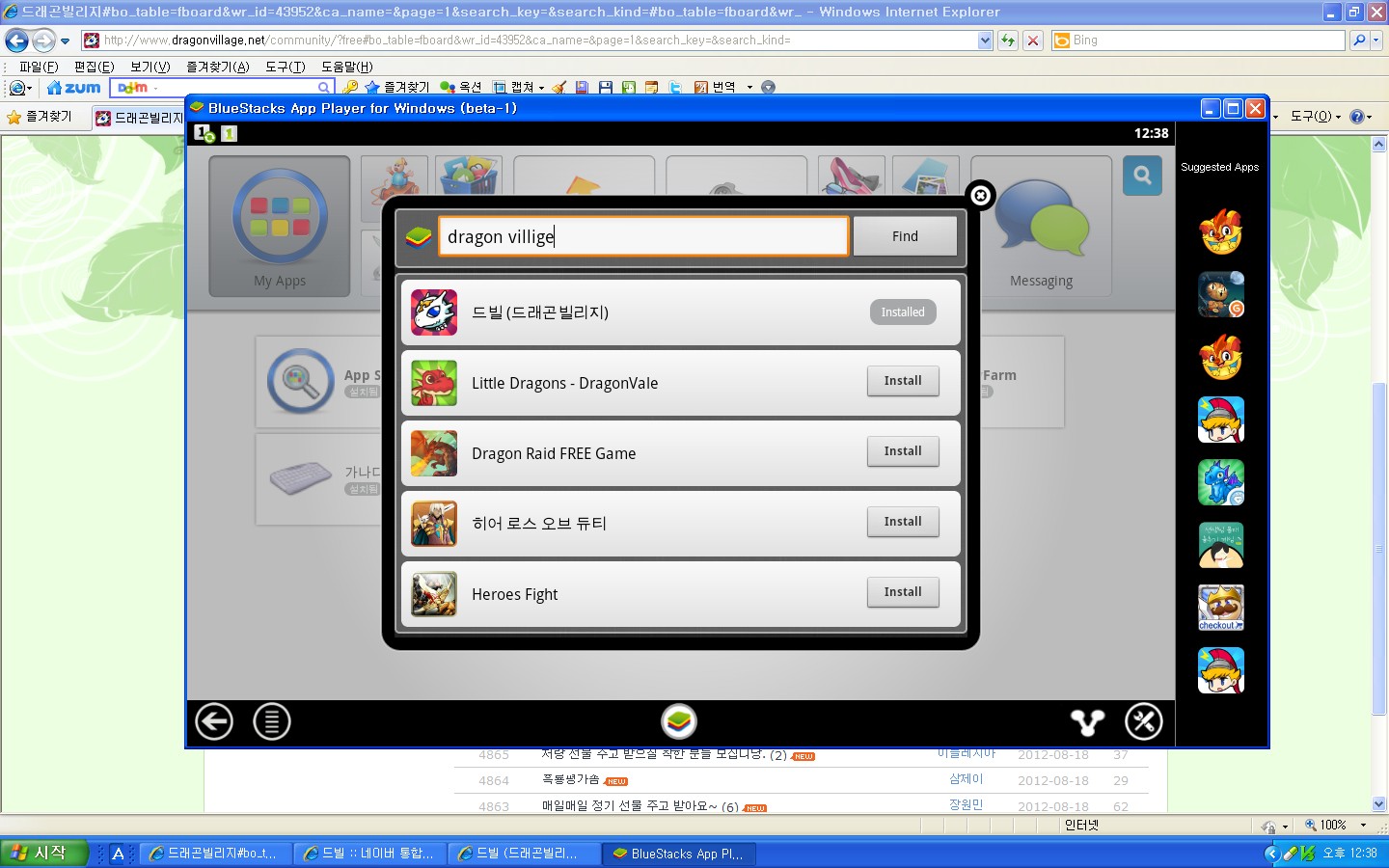Click the magnifier search icon in BlueStacks
Viewport: 1389px width, 868px height.
pyautogui.click(x=1142, y=176)
